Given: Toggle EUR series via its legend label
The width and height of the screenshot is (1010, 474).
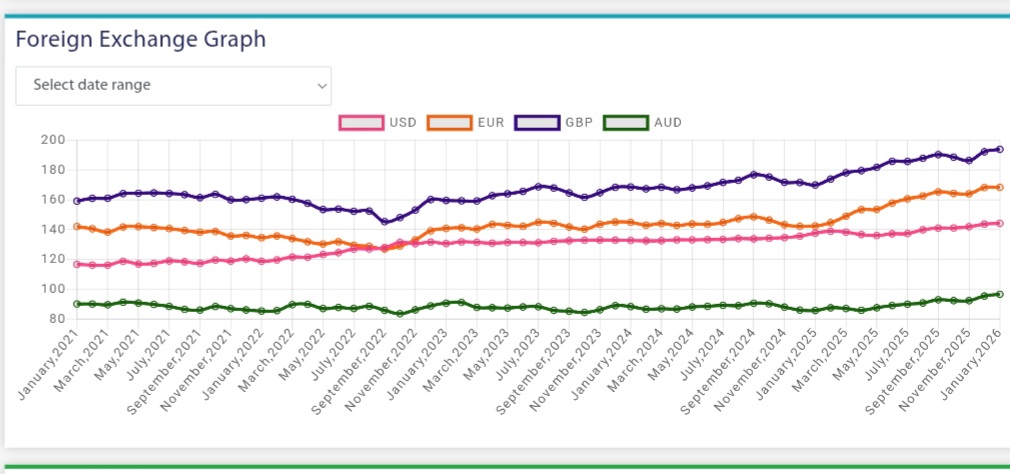Looking at the screenshot, I should pos(491,123).
